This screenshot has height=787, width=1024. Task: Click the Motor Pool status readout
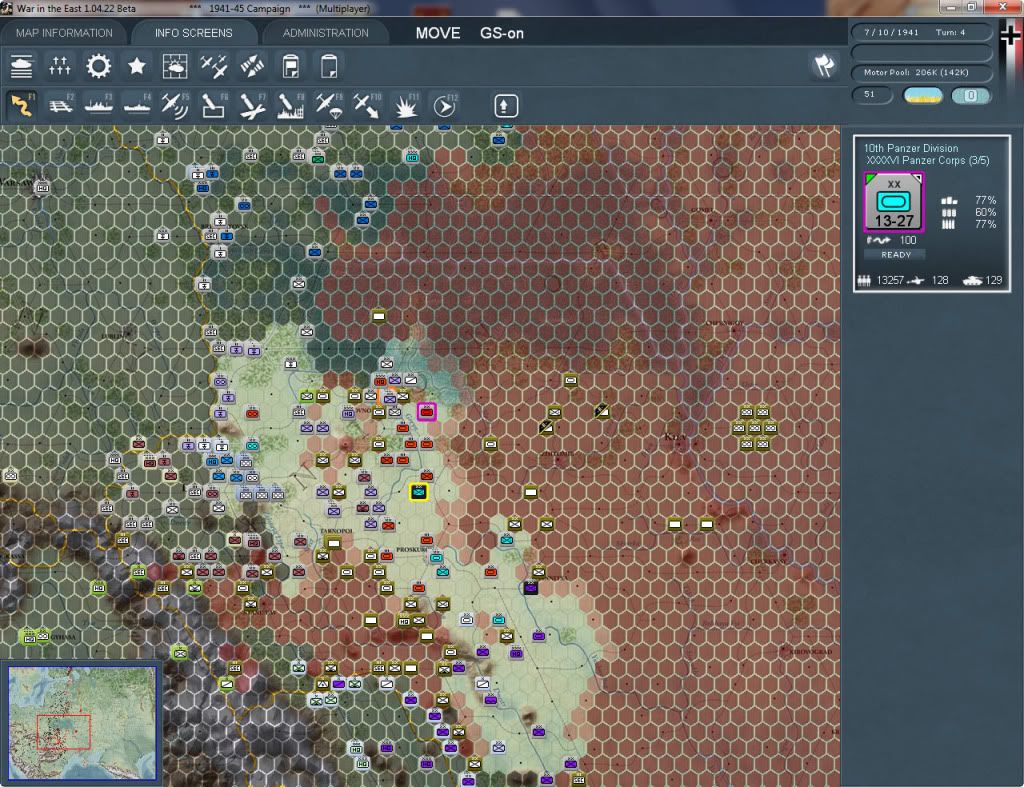921,72
